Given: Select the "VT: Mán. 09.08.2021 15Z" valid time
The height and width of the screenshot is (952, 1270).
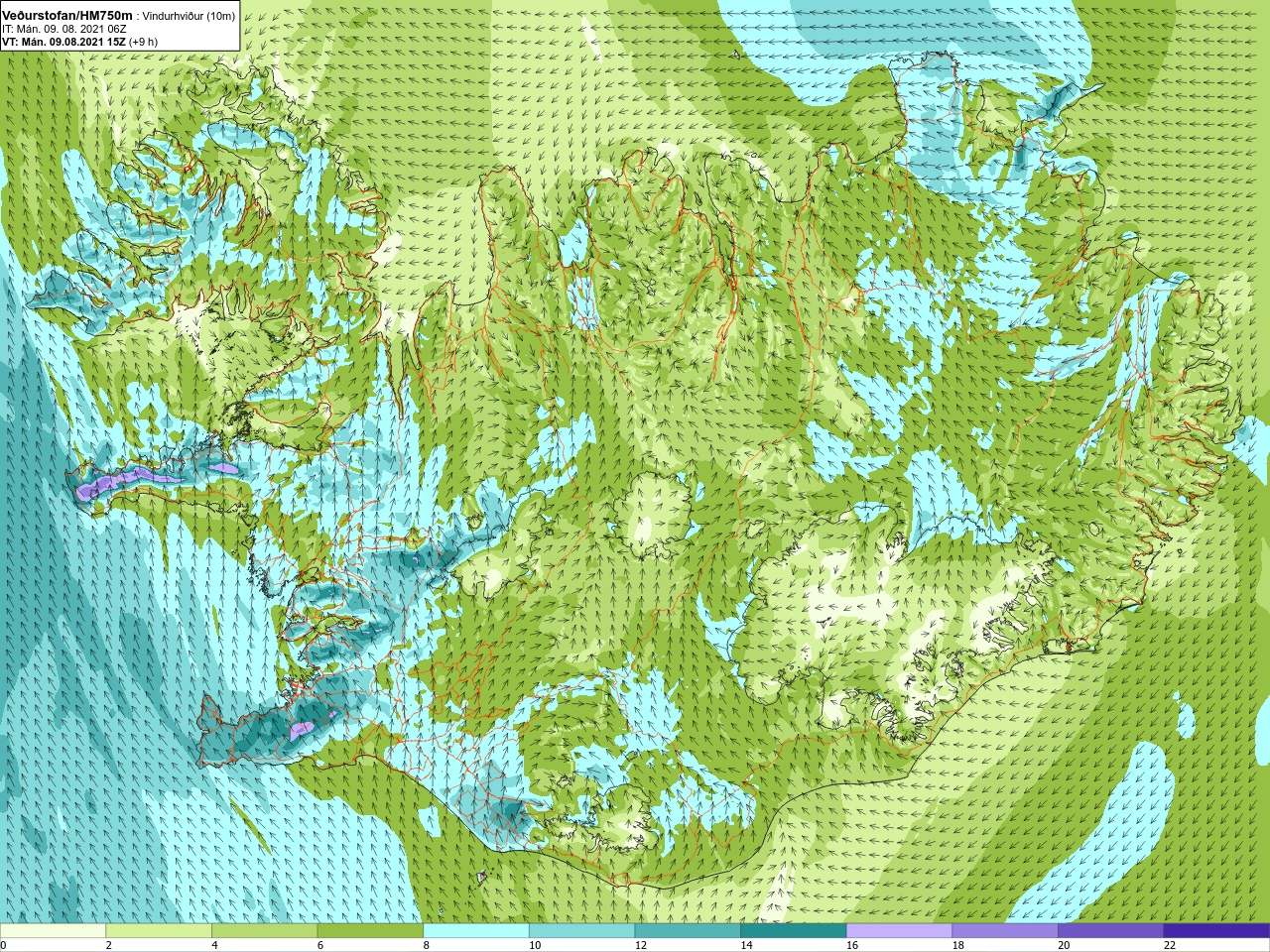Looking at the screenshot, I should tap(63, 42).
